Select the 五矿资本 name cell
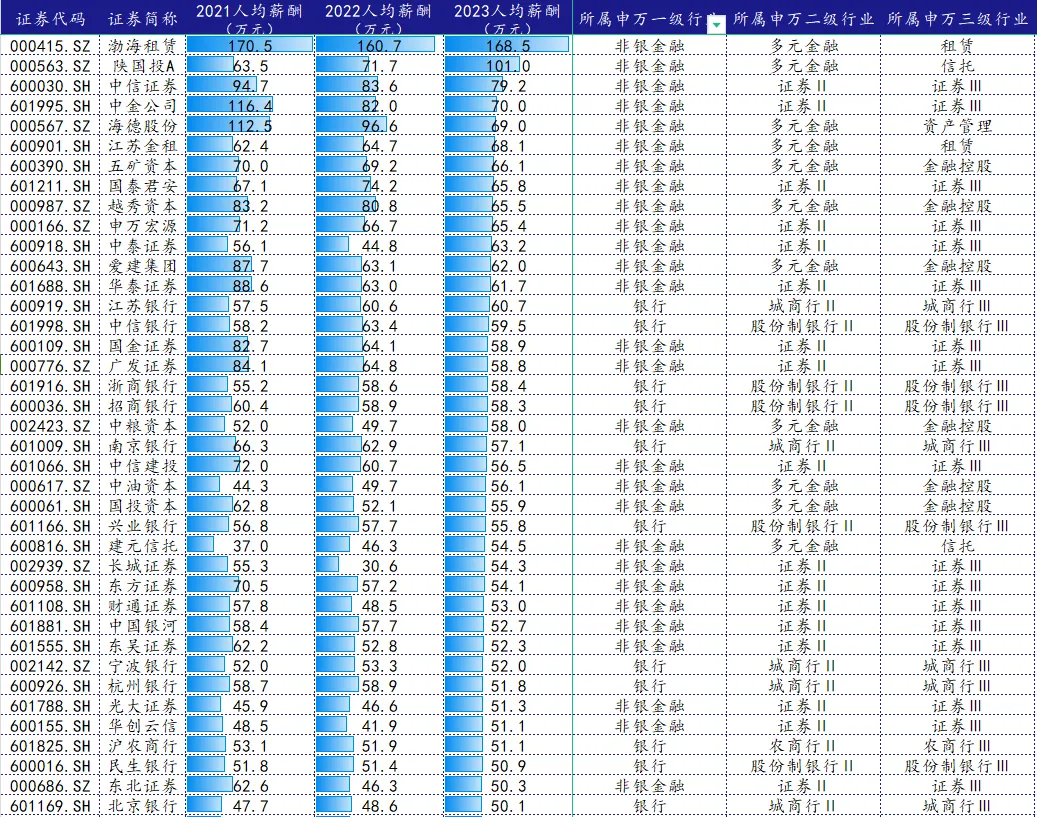 pos(143,166)
